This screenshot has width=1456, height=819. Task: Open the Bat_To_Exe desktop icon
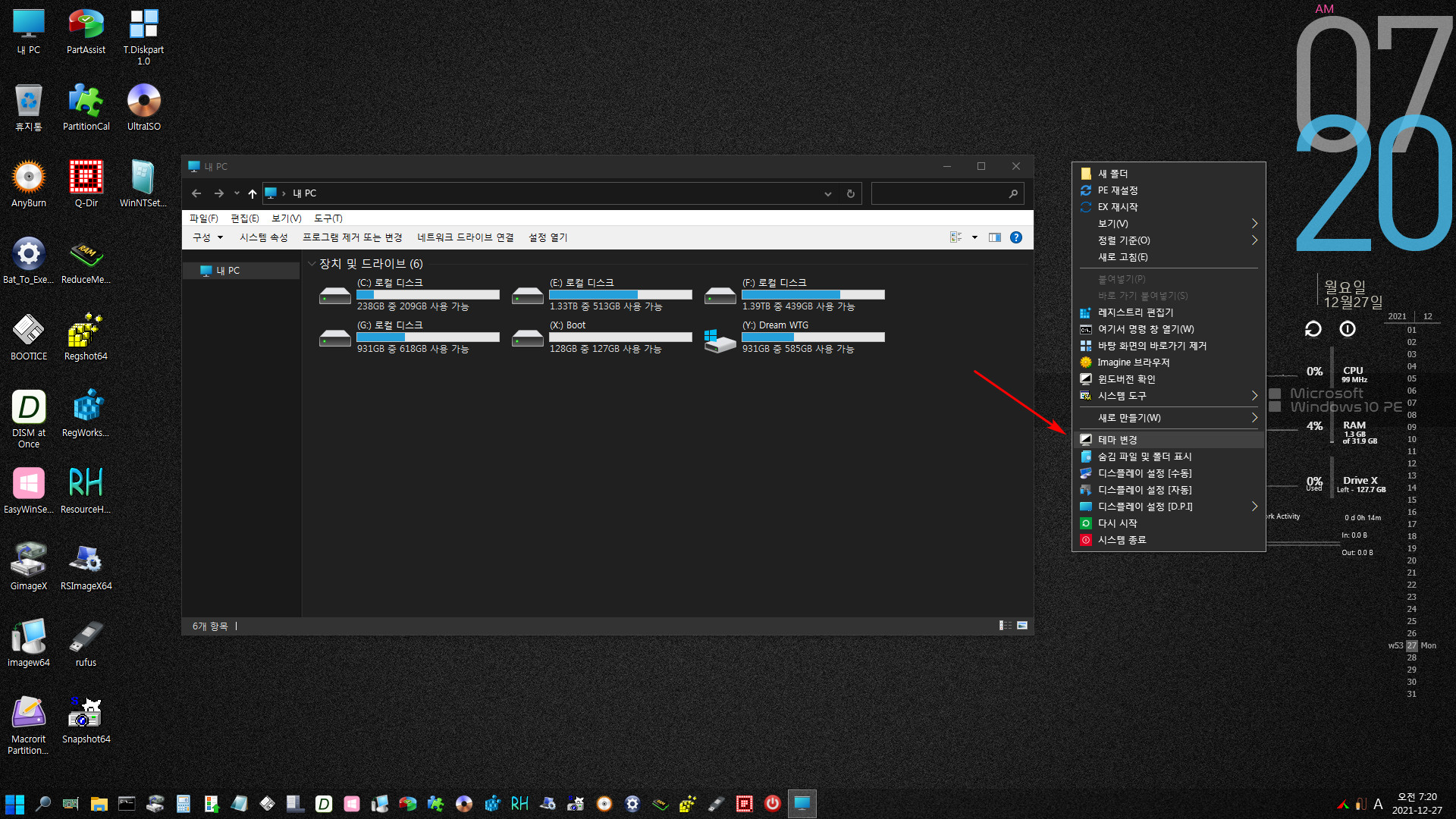coord(29,261)
